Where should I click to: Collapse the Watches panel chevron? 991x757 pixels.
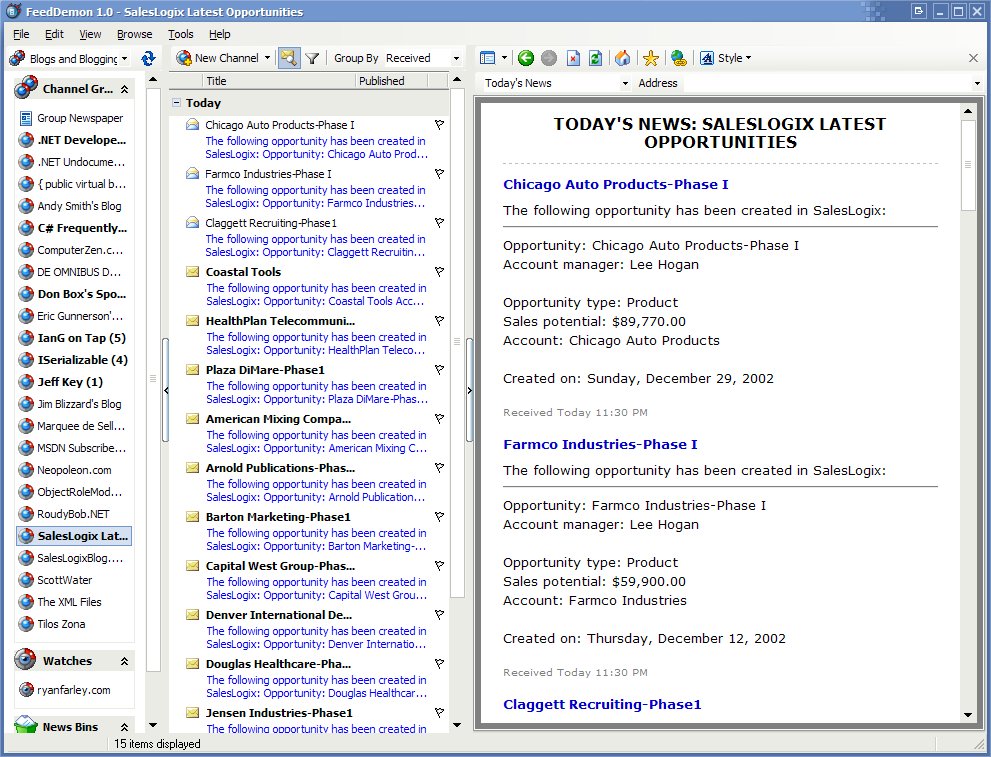point(125,661)
